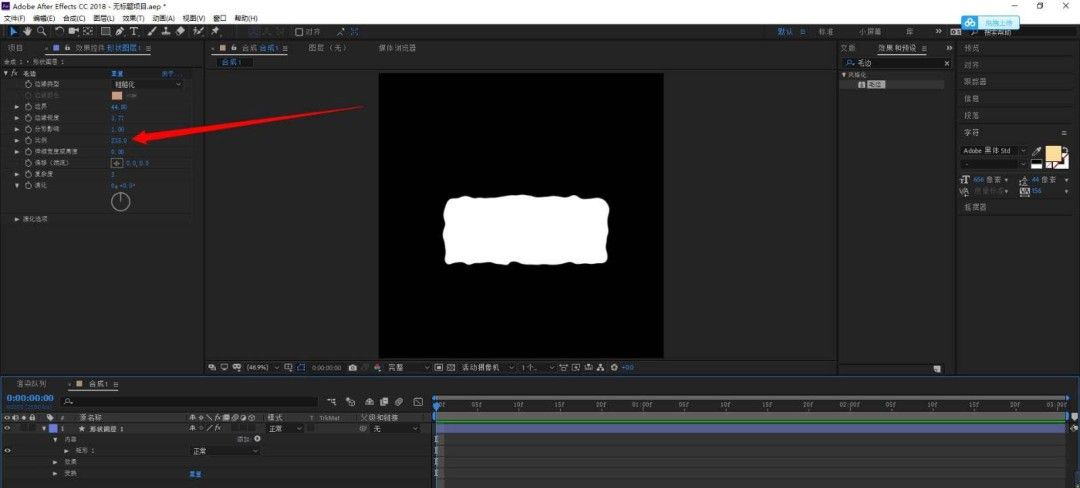Select the Horizontal Type (T) tool
Image resolution: width=1080 pixels, height=488 pixels.
point(134,32)
